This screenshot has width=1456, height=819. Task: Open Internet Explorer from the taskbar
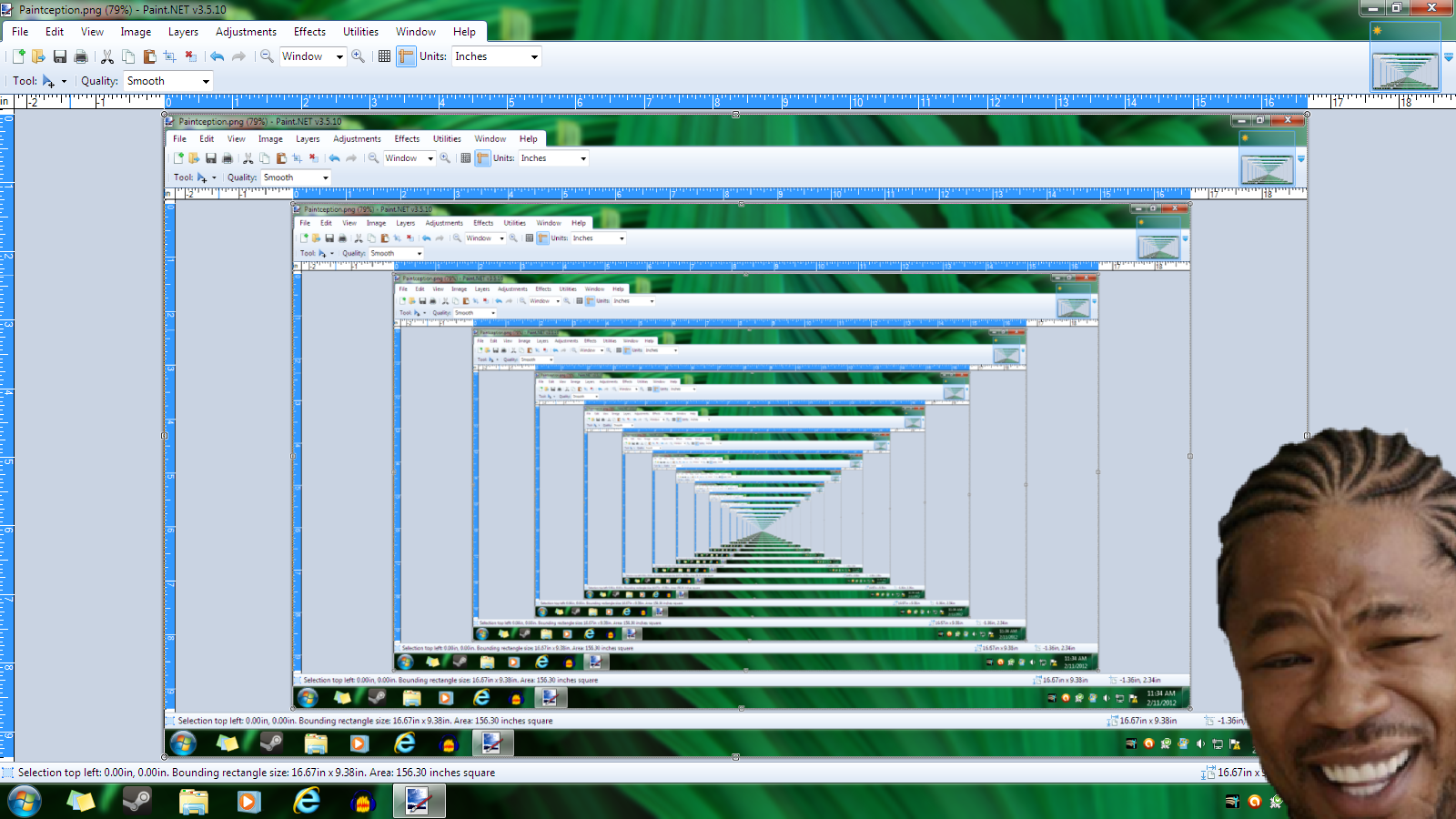tap(307, 801)
